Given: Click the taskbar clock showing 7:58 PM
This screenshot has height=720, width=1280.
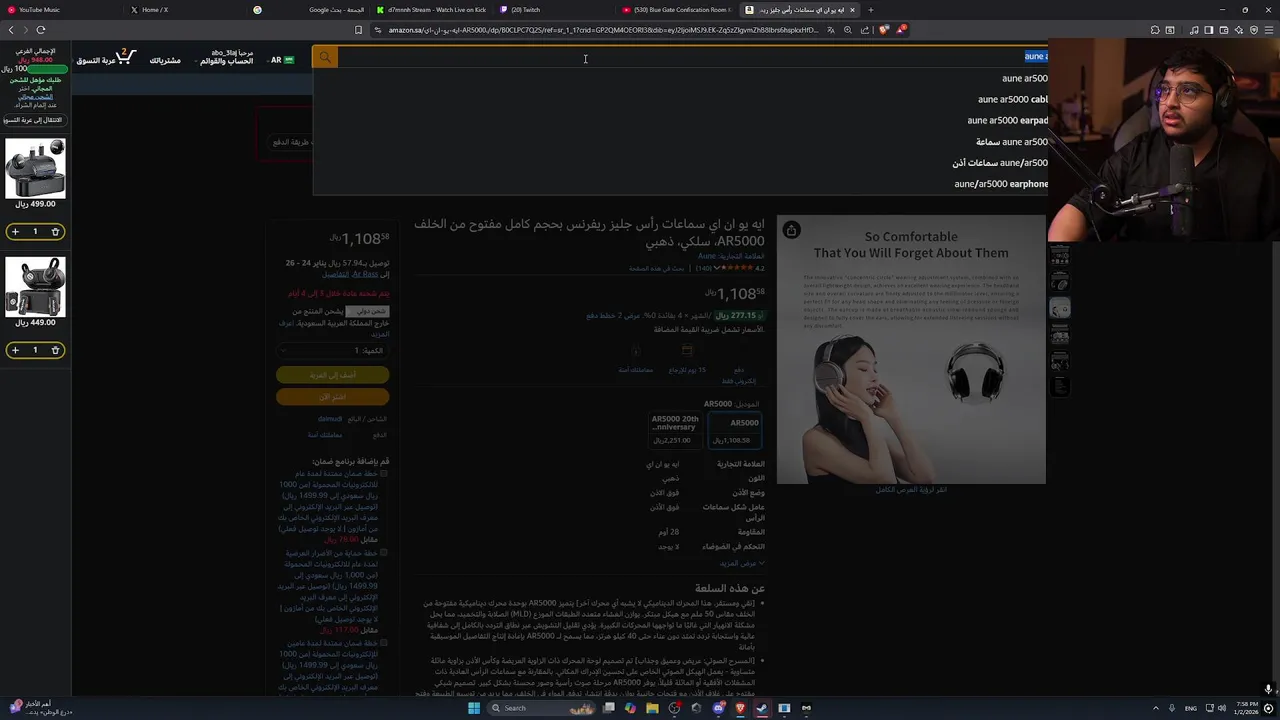Looking at the screenshot, I should click(x=1246, y=708).
